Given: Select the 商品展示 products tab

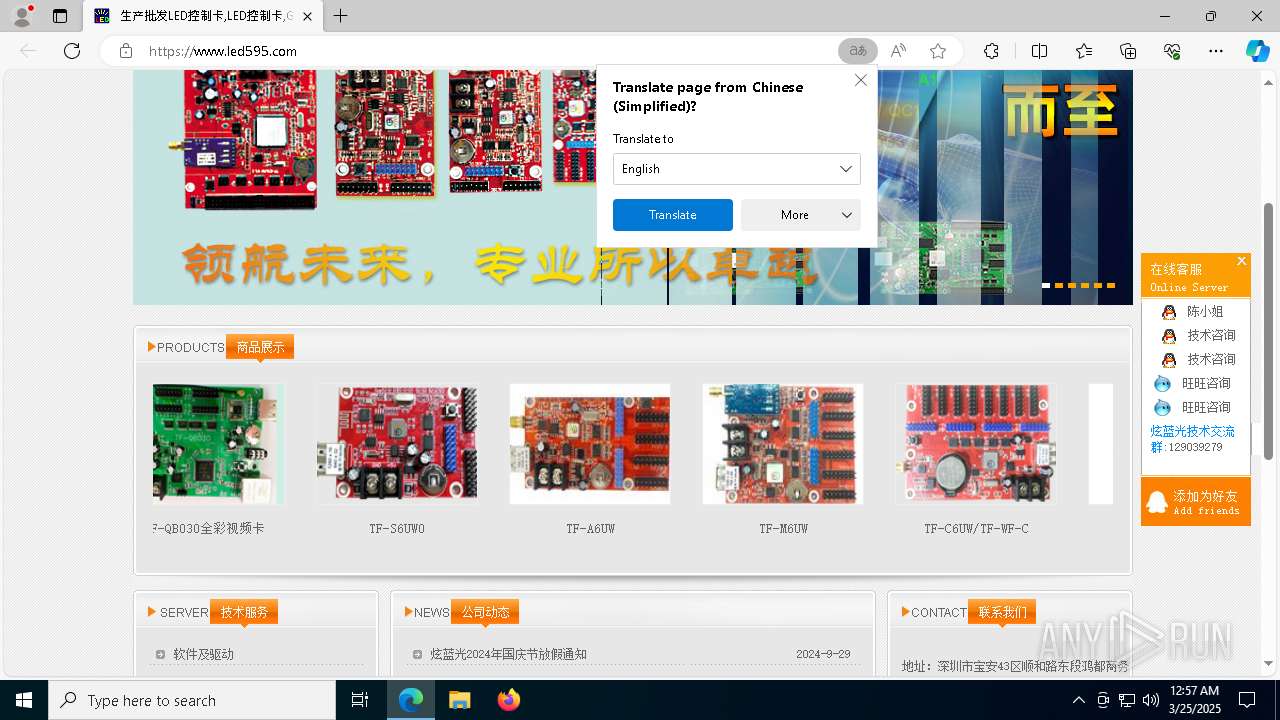Looking at the screenshot, I should point(260,347).
